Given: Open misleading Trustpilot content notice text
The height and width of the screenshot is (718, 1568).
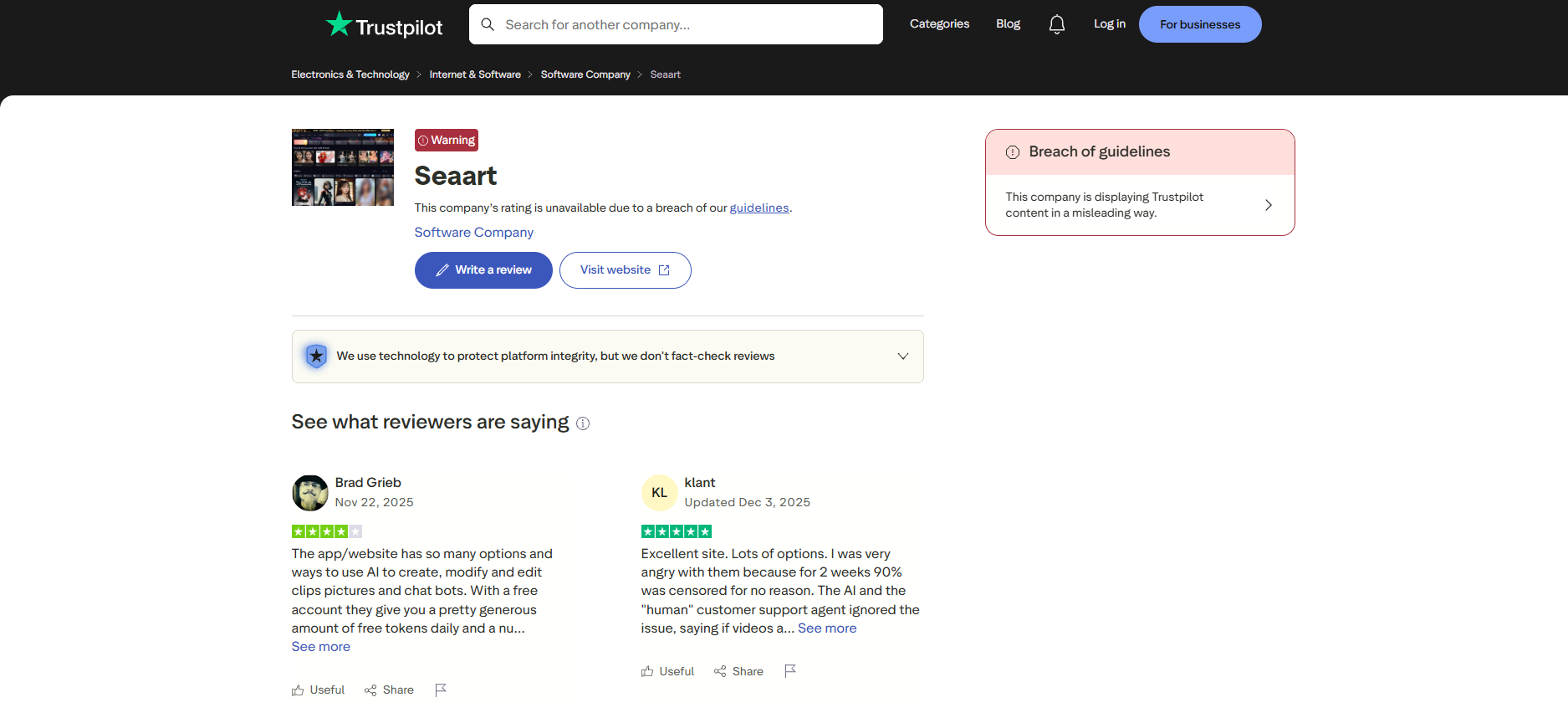Looking at the screenshot, I should 1105,205.
